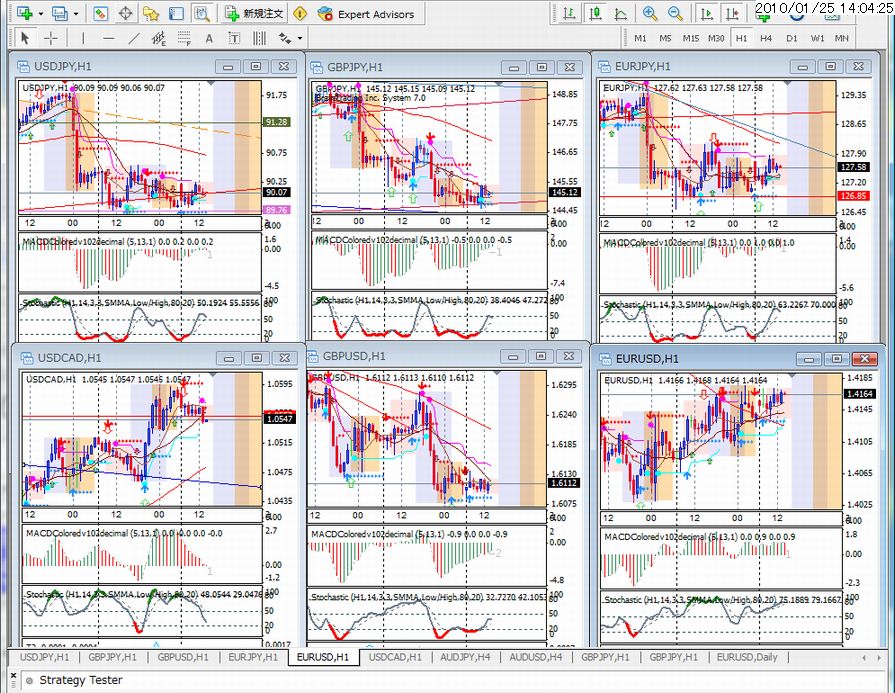The height and width of the screenshot is (693, 895).
Task: Select the cycle lines tool
Action: pyautogui.click(x=259, y=38)
